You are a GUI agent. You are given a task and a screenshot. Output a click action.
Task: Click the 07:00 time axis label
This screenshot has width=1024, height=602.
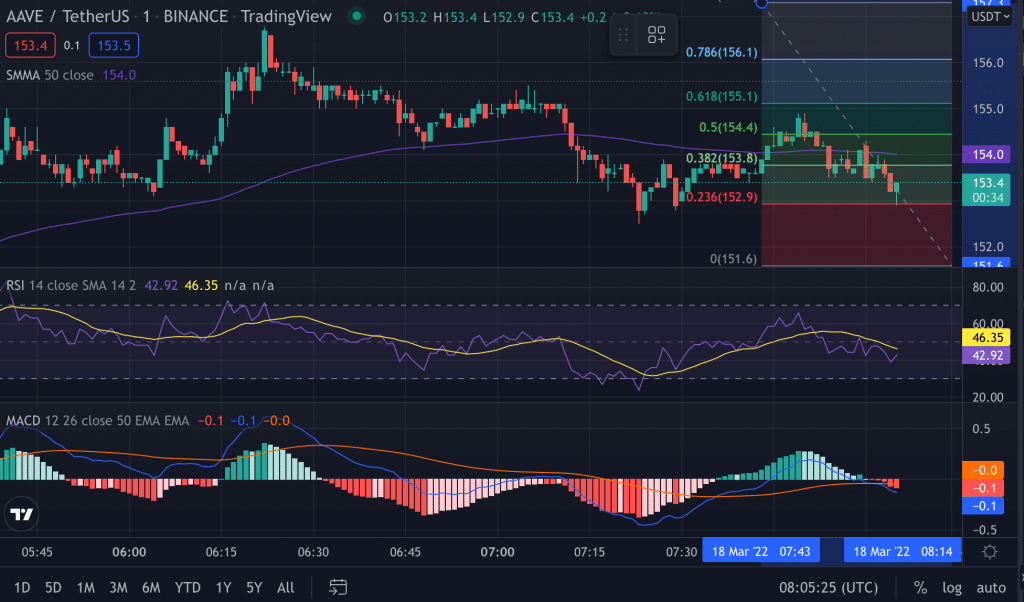pos(498,552)
